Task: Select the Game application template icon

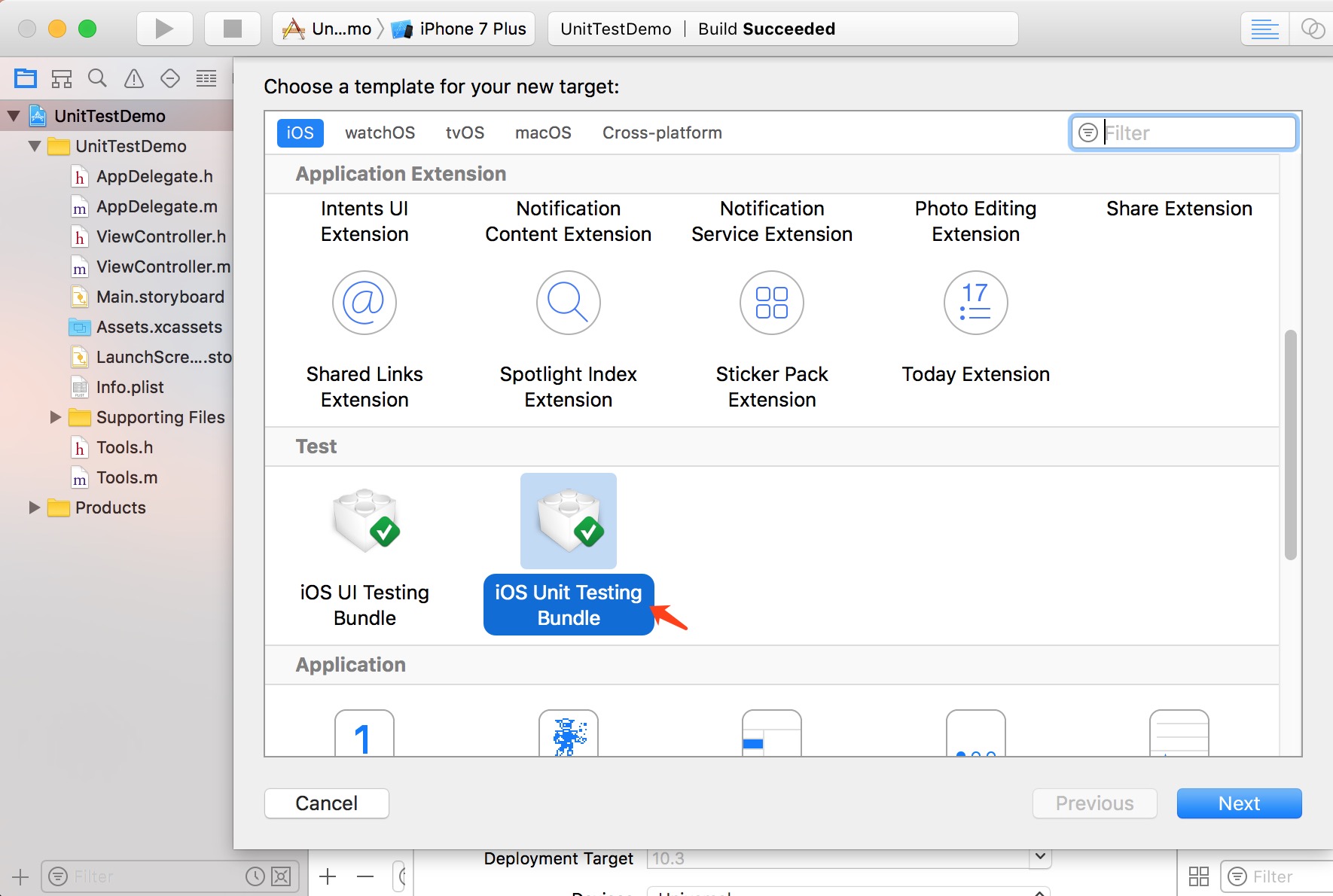Action: (x=569, y=733)
